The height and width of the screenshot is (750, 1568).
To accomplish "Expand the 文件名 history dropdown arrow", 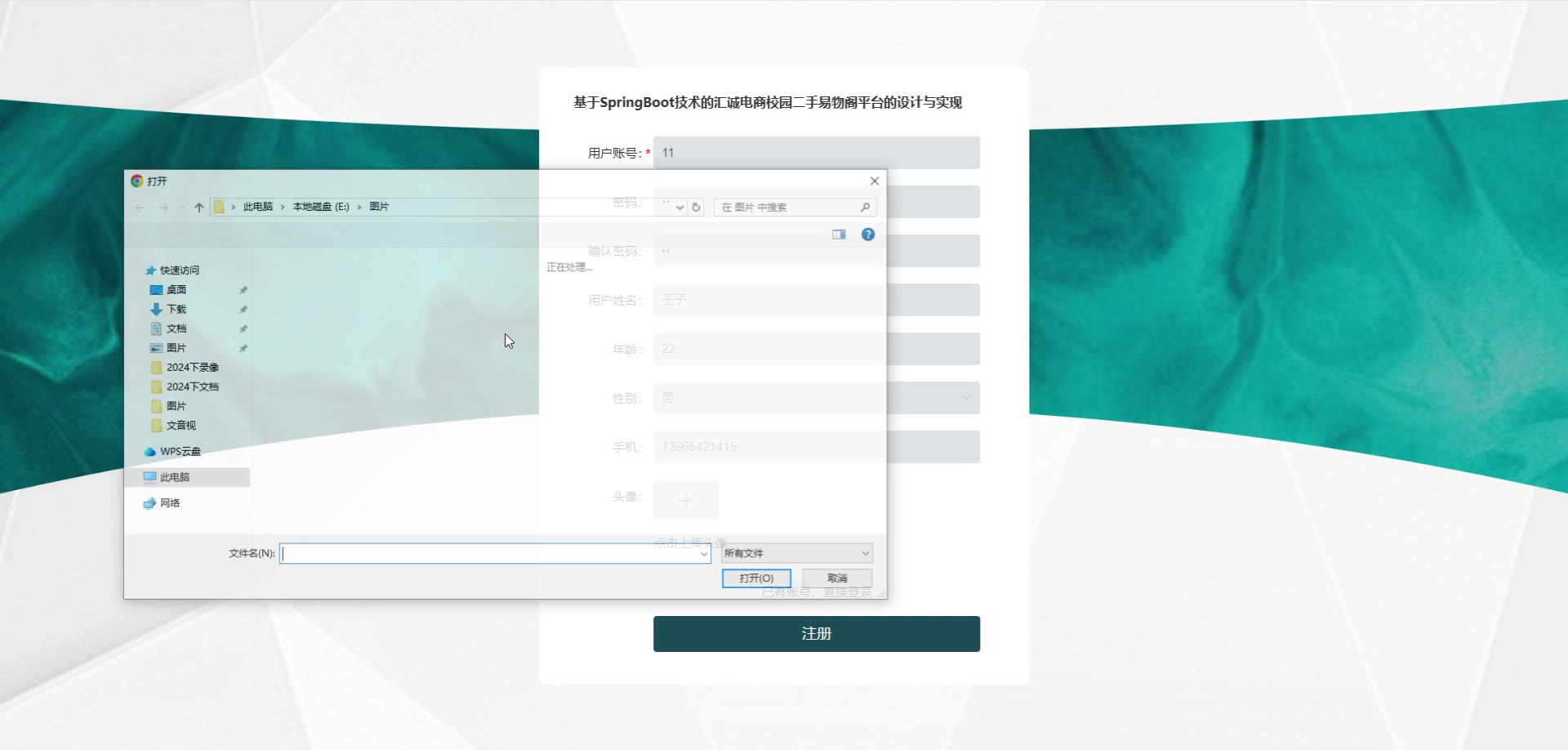I will (704, 554).
